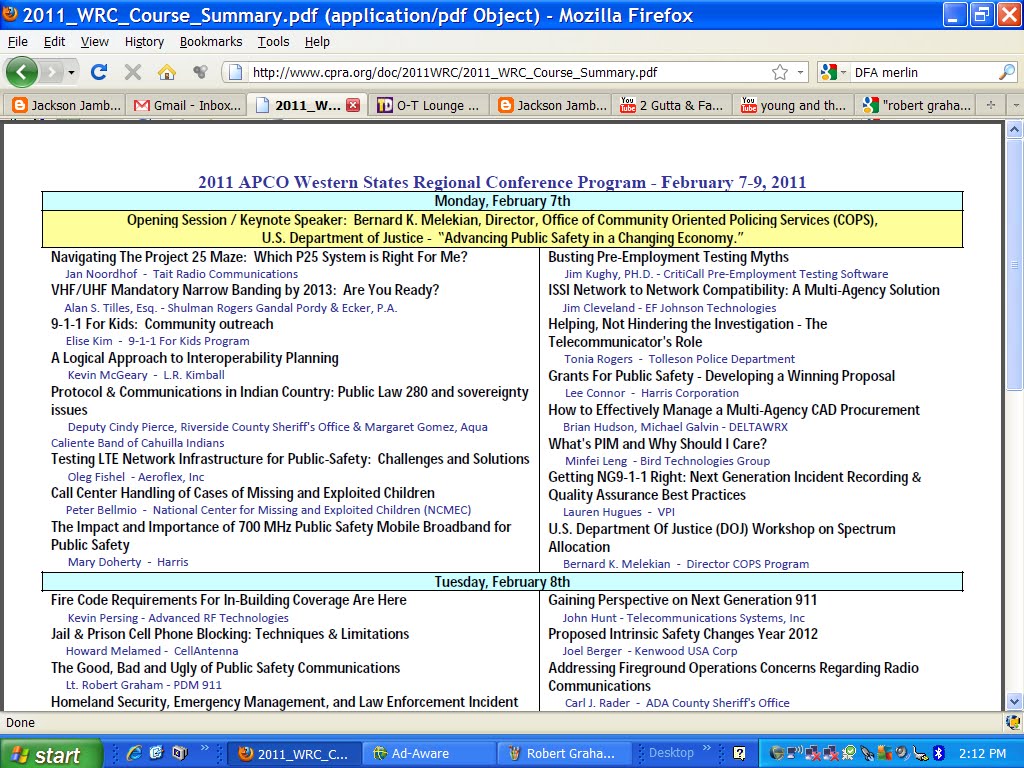1024x768 pixels.
Task: Switch to the 'young and th...' YouTube tab
Action: [793, 105]
